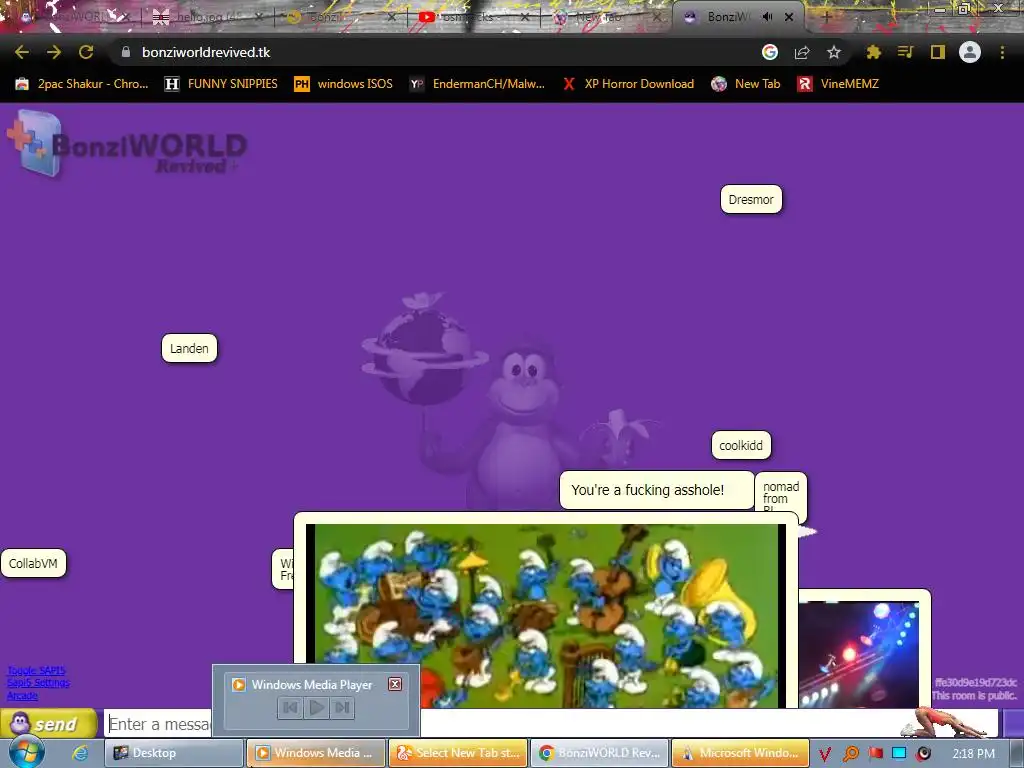1024x768 pixels.
Task: Open the Chrome three-dot menu
Action: pos(1002,52)
